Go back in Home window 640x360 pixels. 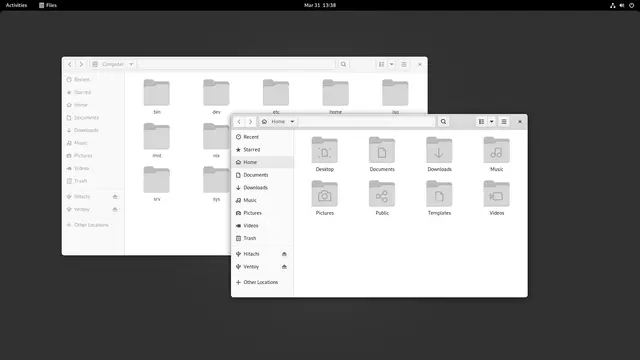[239, 122]
